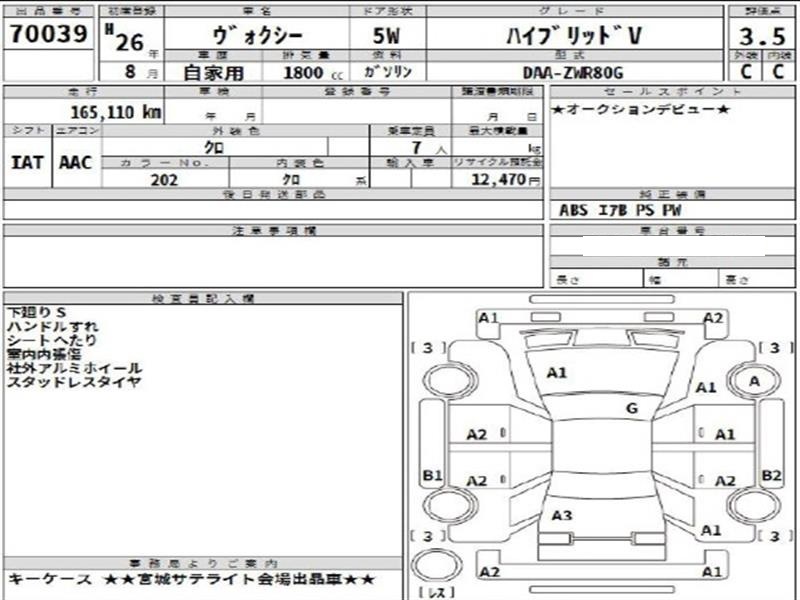Click the G mark on windshield diagram
The image size is (800, 600).
(632, 408)
